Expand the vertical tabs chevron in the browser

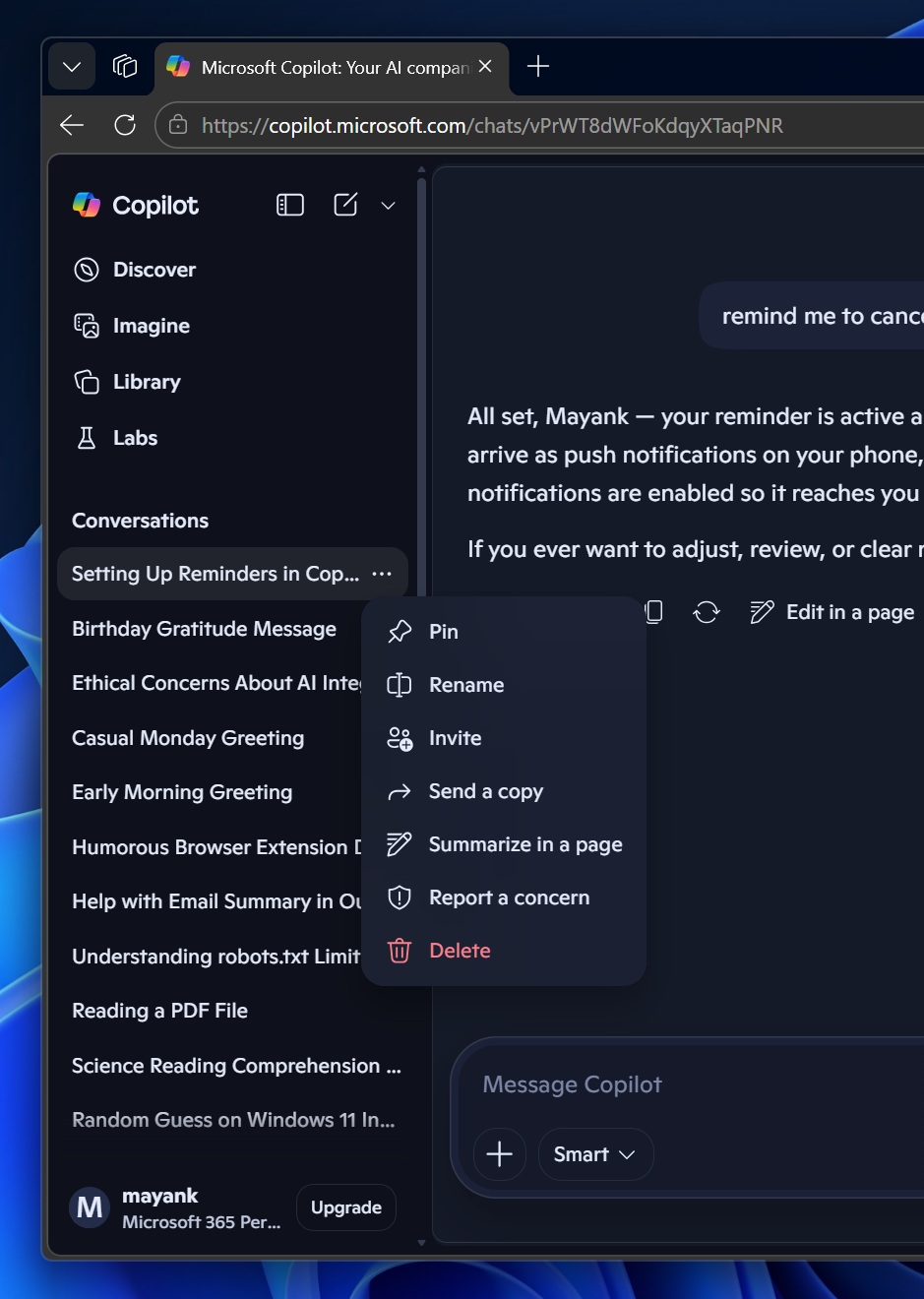pyautogui.click(x=70, y=66)
